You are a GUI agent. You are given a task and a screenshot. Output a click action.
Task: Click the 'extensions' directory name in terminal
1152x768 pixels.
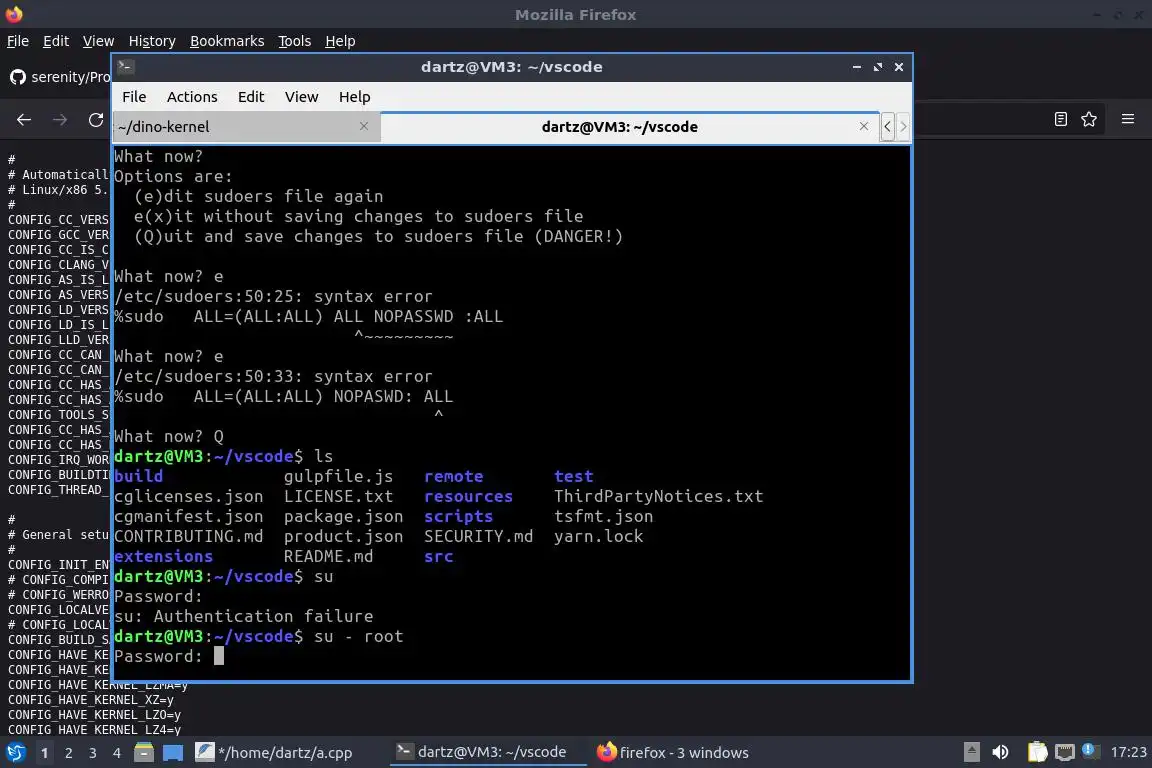coord(163,556)
